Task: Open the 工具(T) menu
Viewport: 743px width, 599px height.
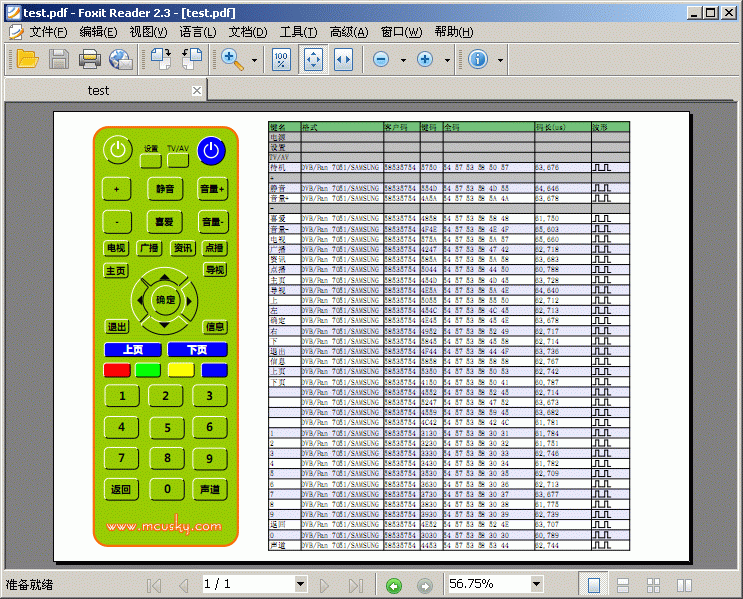Action: (x=299, y=32)
